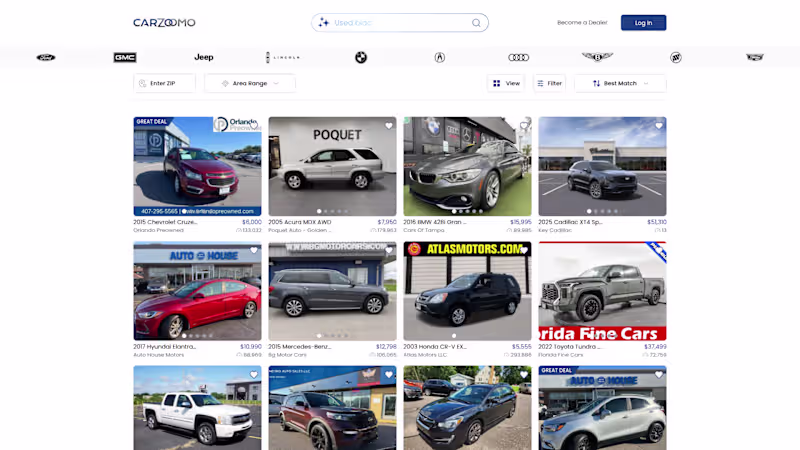Click into the search text box
Screen dimensions: 800x450
[401, 22]
